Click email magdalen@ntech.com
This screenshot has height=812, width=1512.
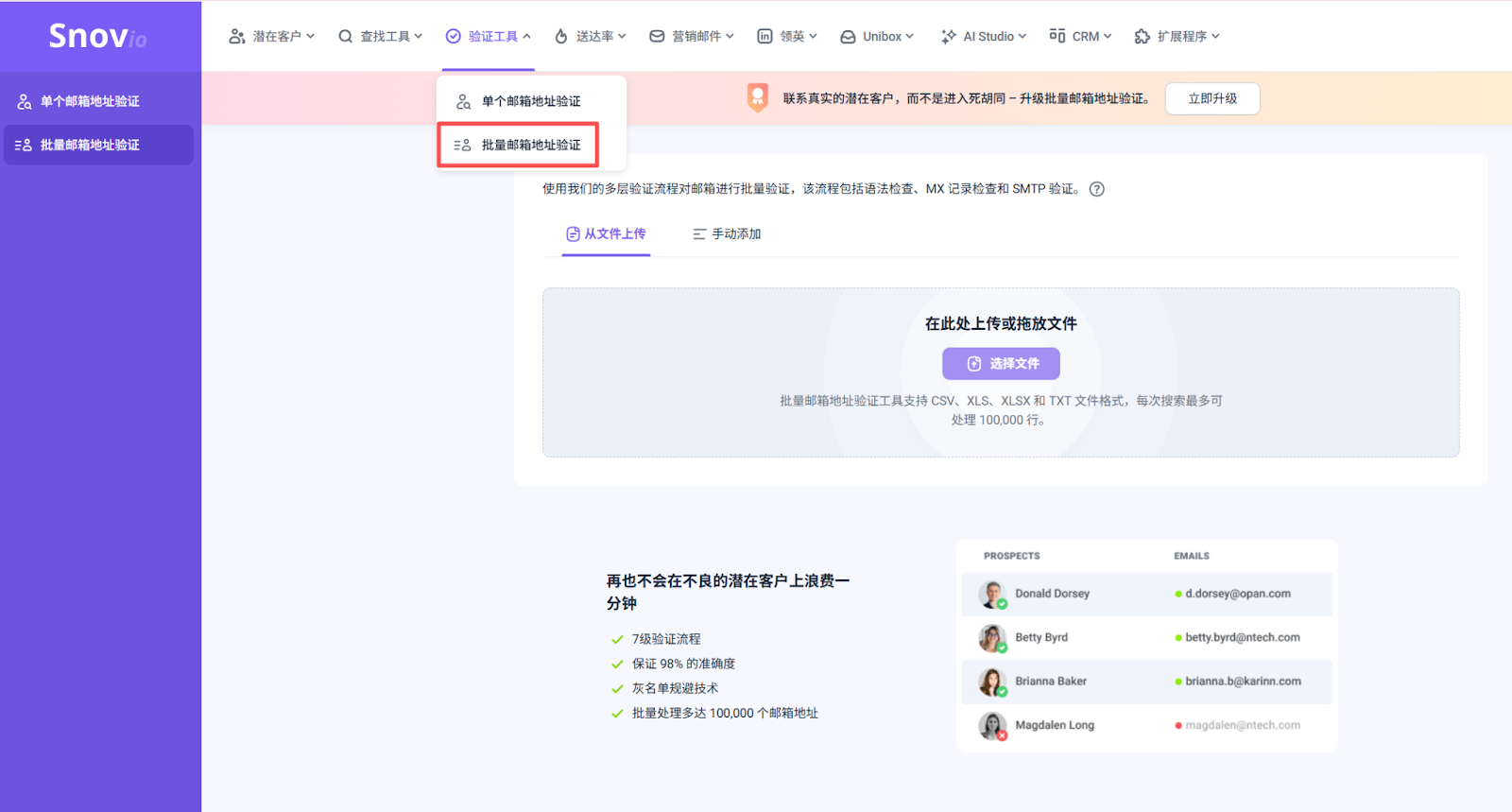(1243, 725)
